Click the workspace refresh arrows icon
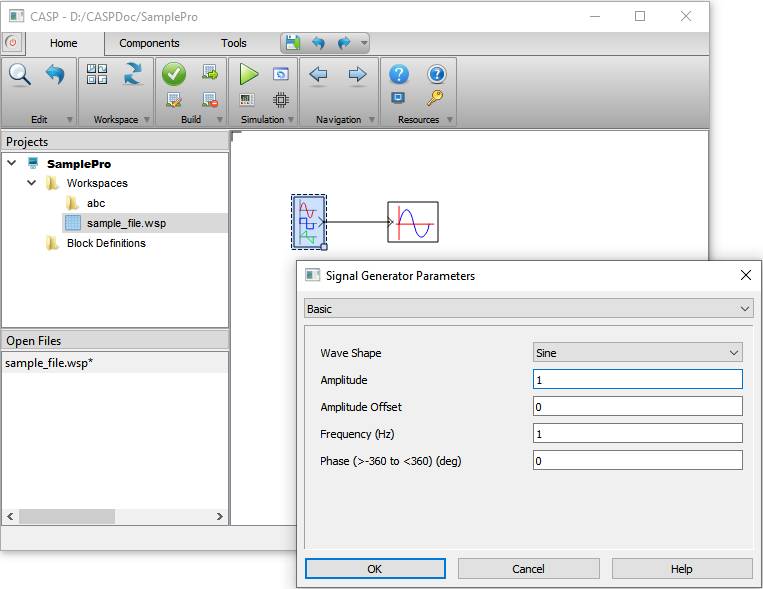 132,74
